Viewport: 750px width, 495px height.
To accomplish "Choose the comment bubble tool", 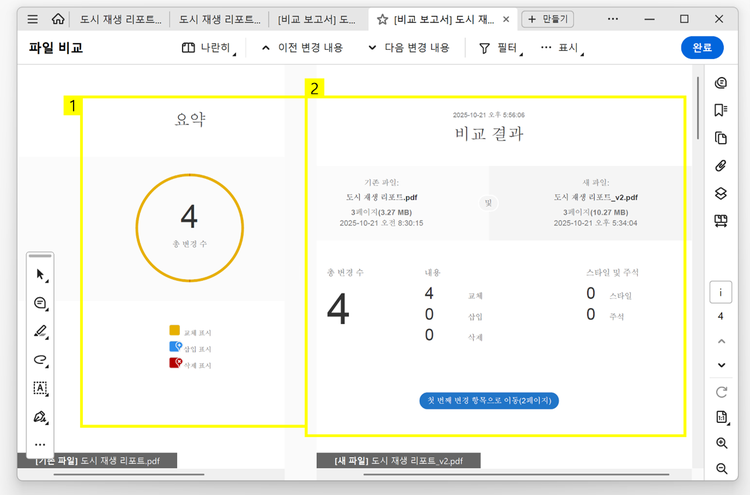I will click(40, 303).
